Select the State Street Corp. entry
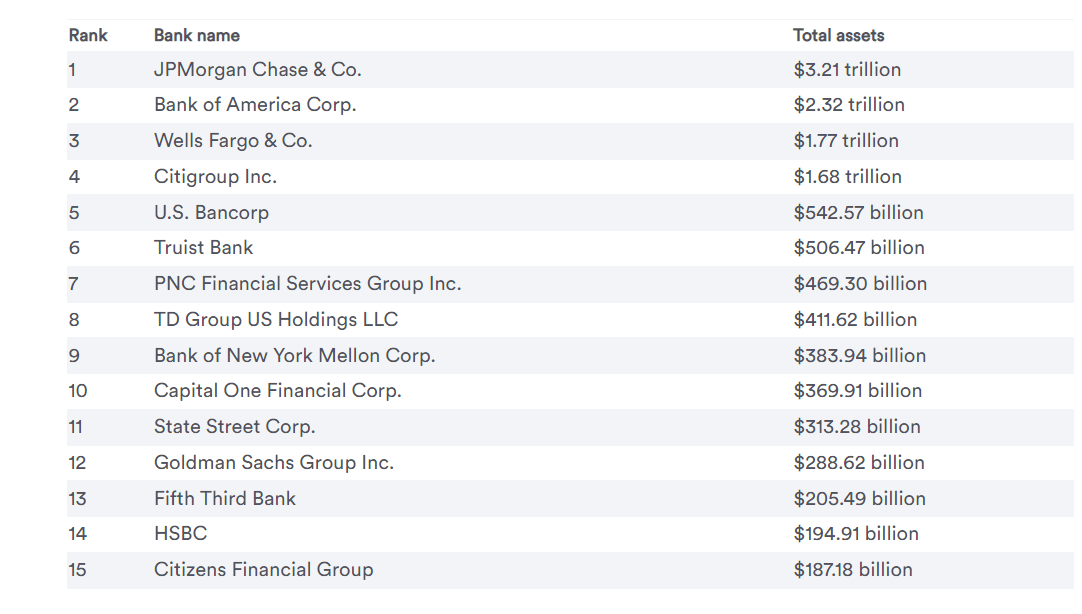1082x614 pixels. pos(234,427)
